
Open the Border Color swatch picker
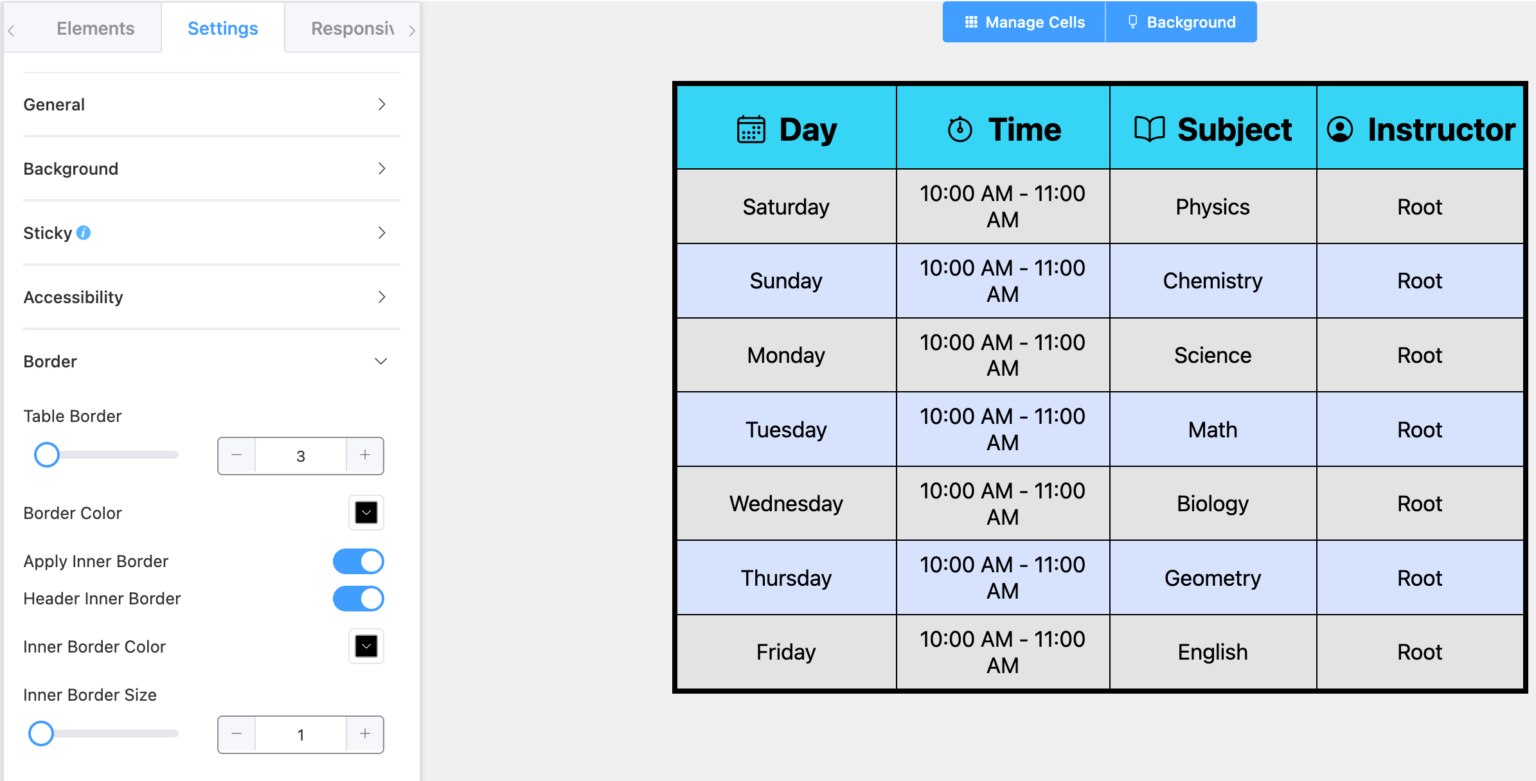pyautogui.click(x=366, y=512)
